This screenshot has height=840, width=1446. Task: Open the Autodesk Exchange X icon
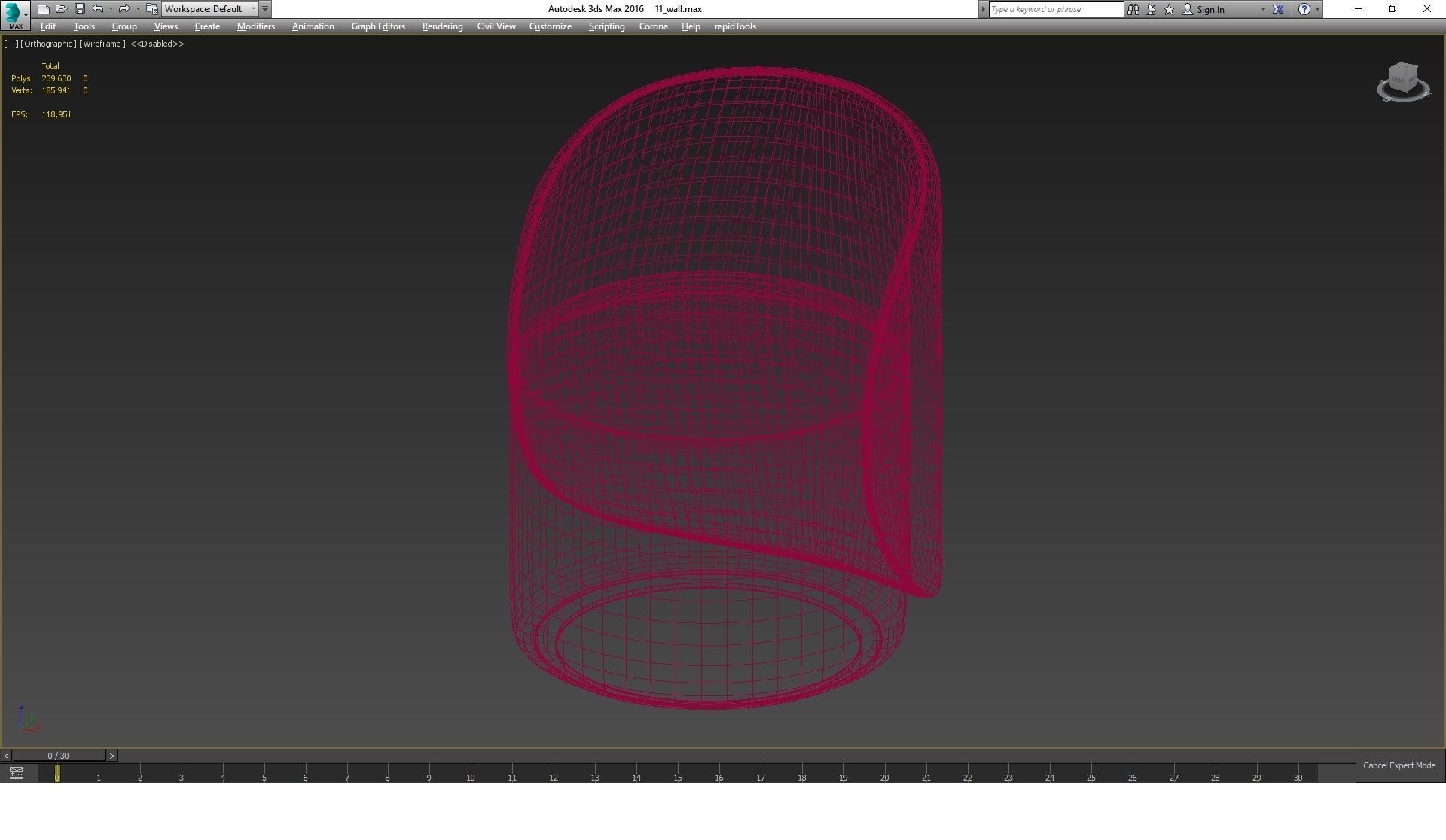coord(1278,9)
